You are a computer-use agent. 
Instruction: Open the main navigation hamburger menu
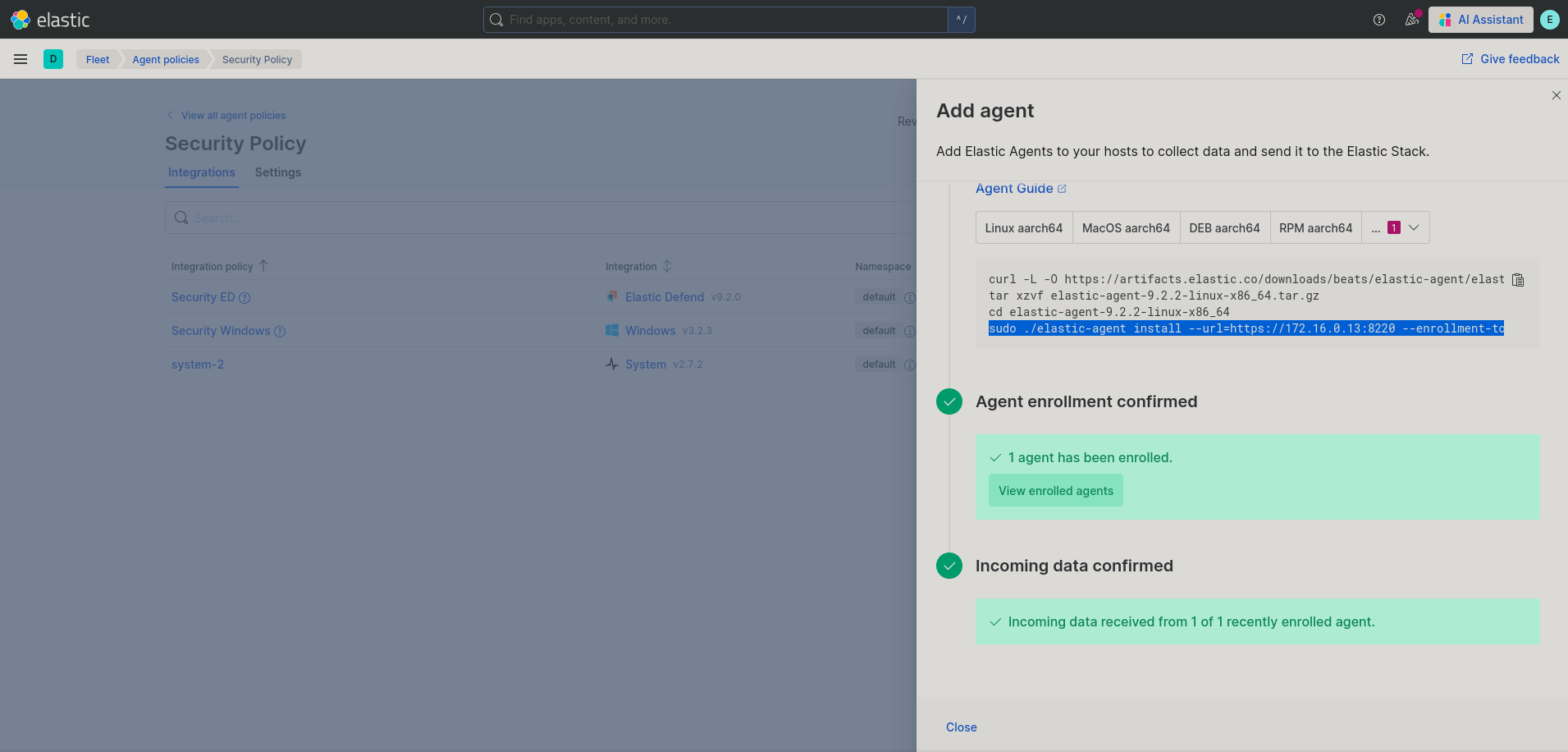coord(21,59)
